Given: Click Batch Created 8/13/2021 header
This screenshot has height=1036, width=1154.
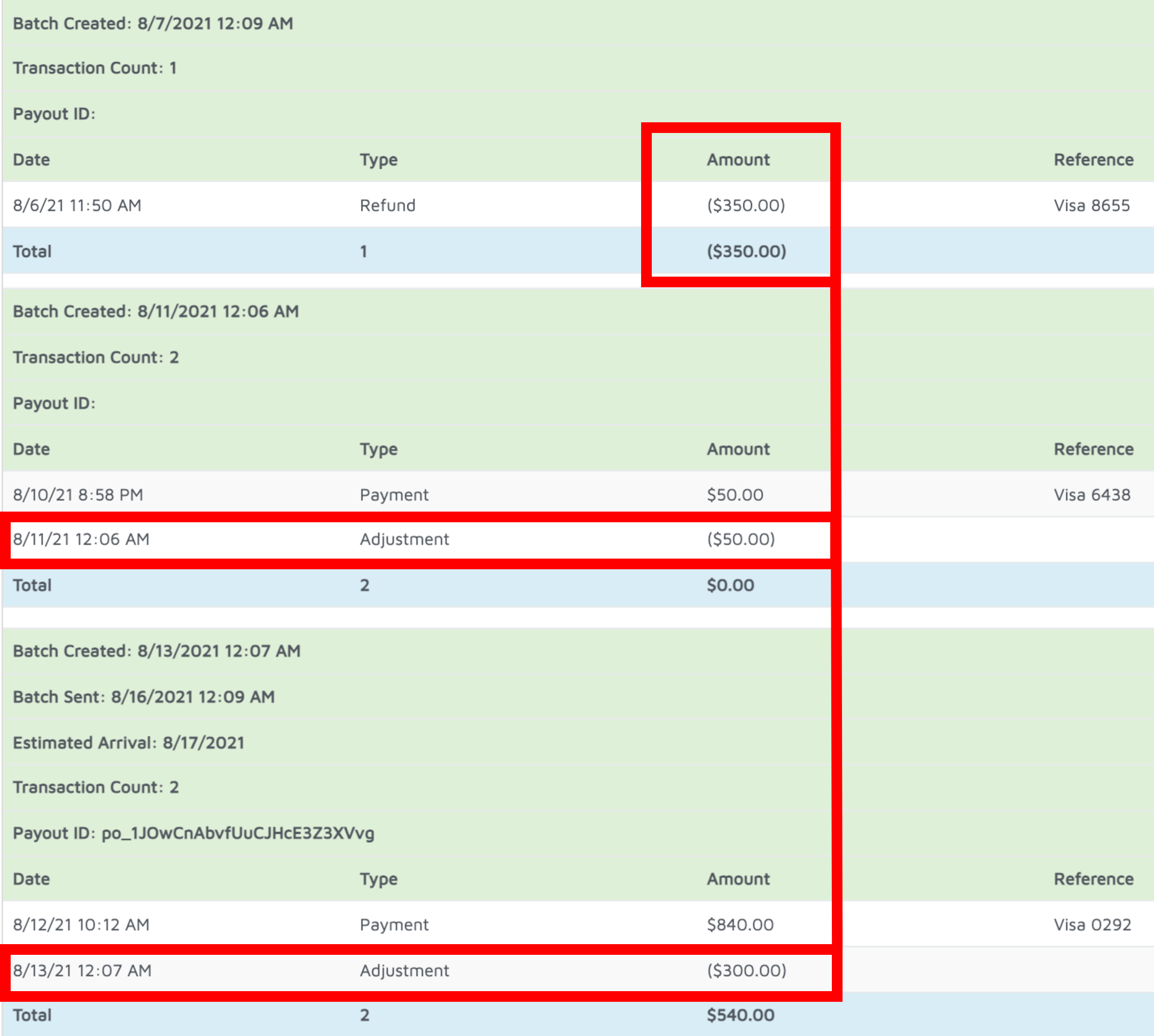Looking at the screenshot, I should click(x=157, y=651).
